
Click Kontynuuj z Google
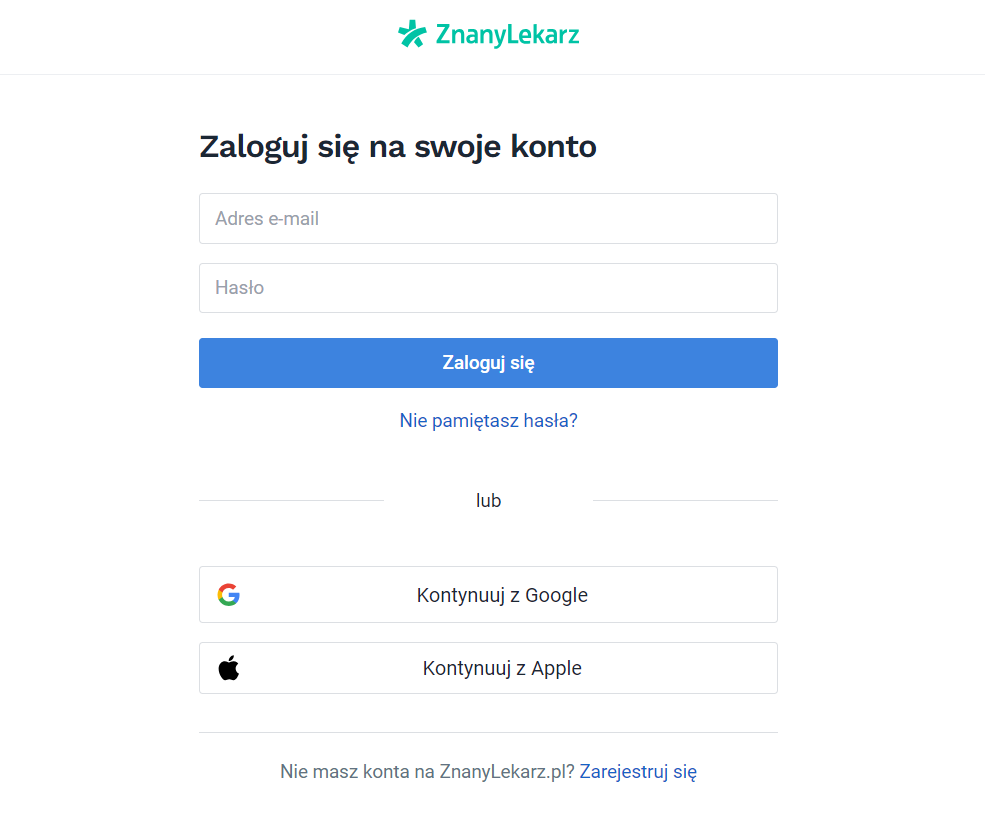(x=488, y=594)
